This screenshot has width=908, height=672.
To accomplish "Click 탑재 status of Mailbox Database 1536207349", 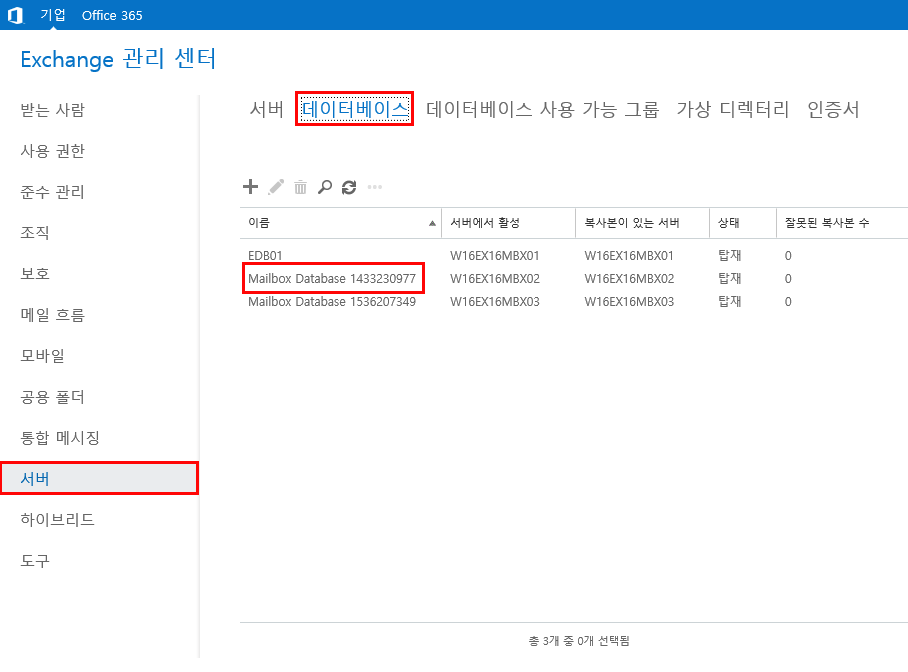I will (x=730, y=302).
